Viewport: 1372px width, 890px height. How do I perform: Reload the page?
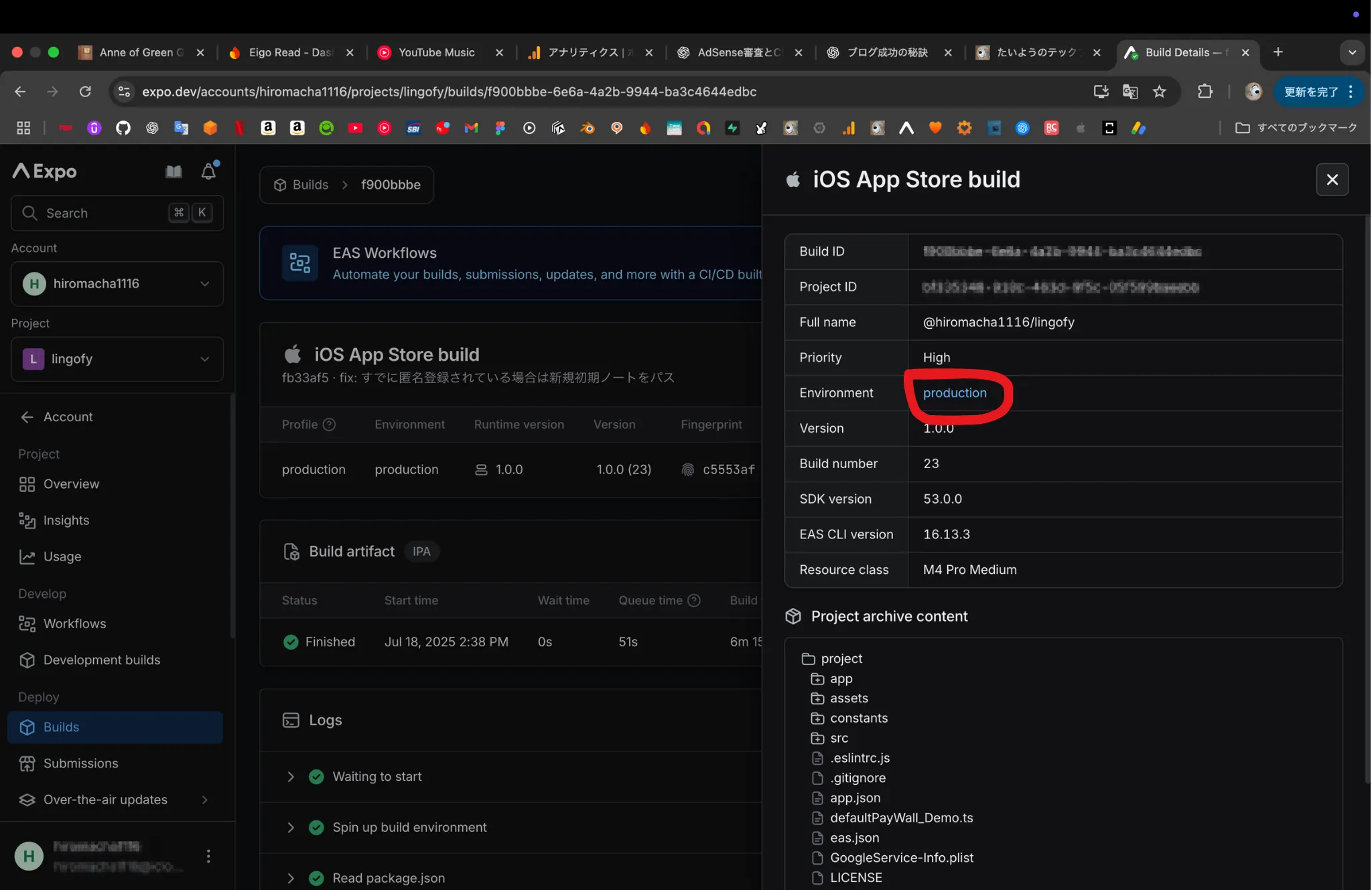[x=85, y=92]
